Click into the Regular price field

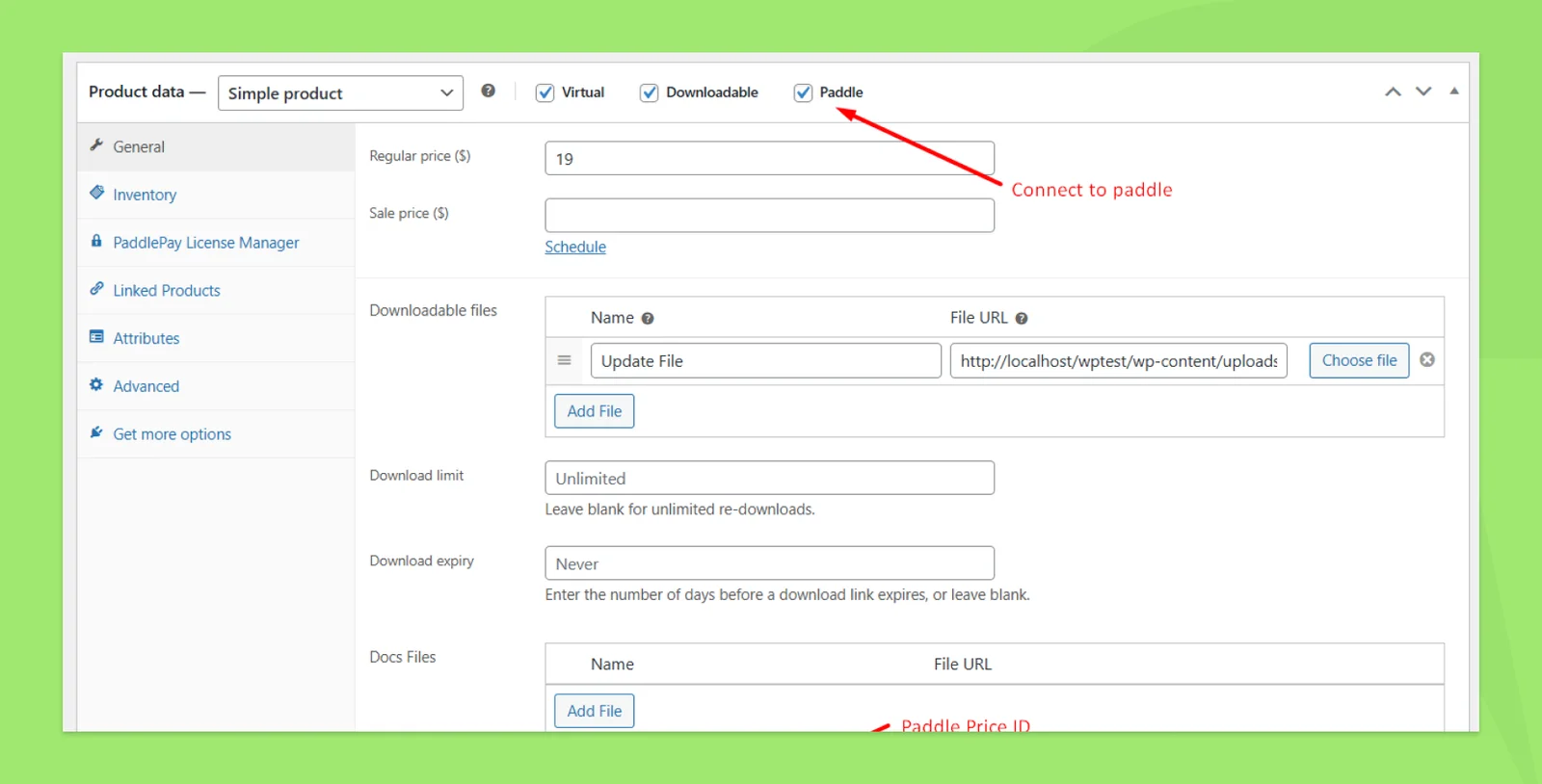click(x=769, y=158)
